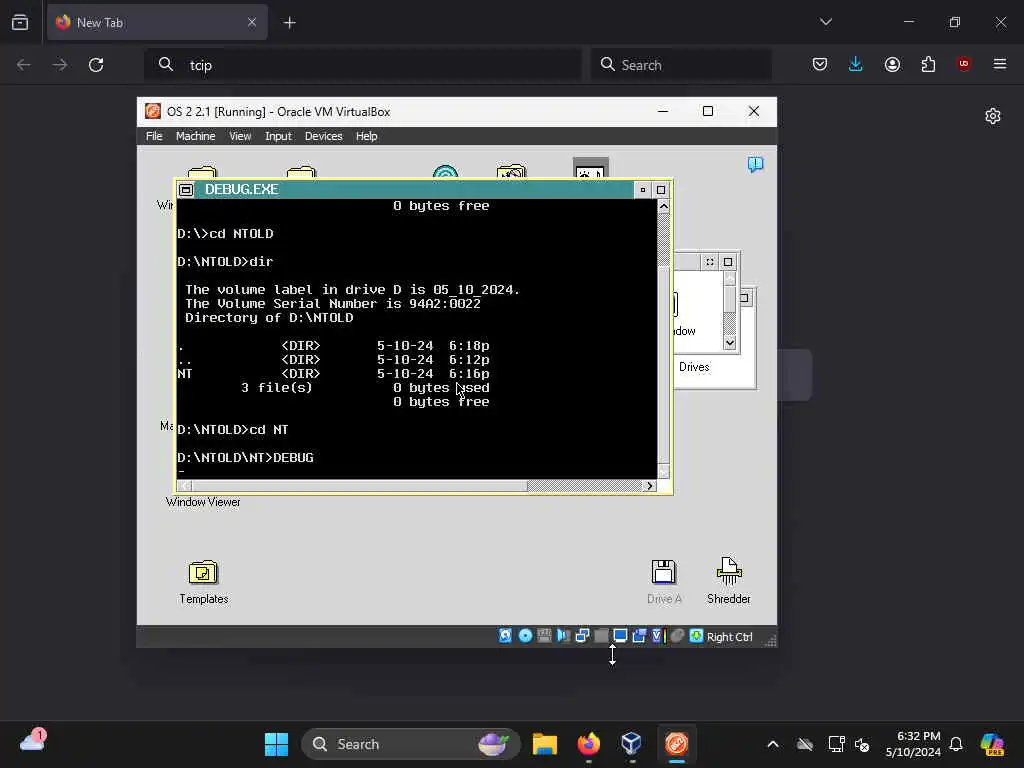
Task: Open the Copilot icon in the taskbar
Action: point(993,744)
